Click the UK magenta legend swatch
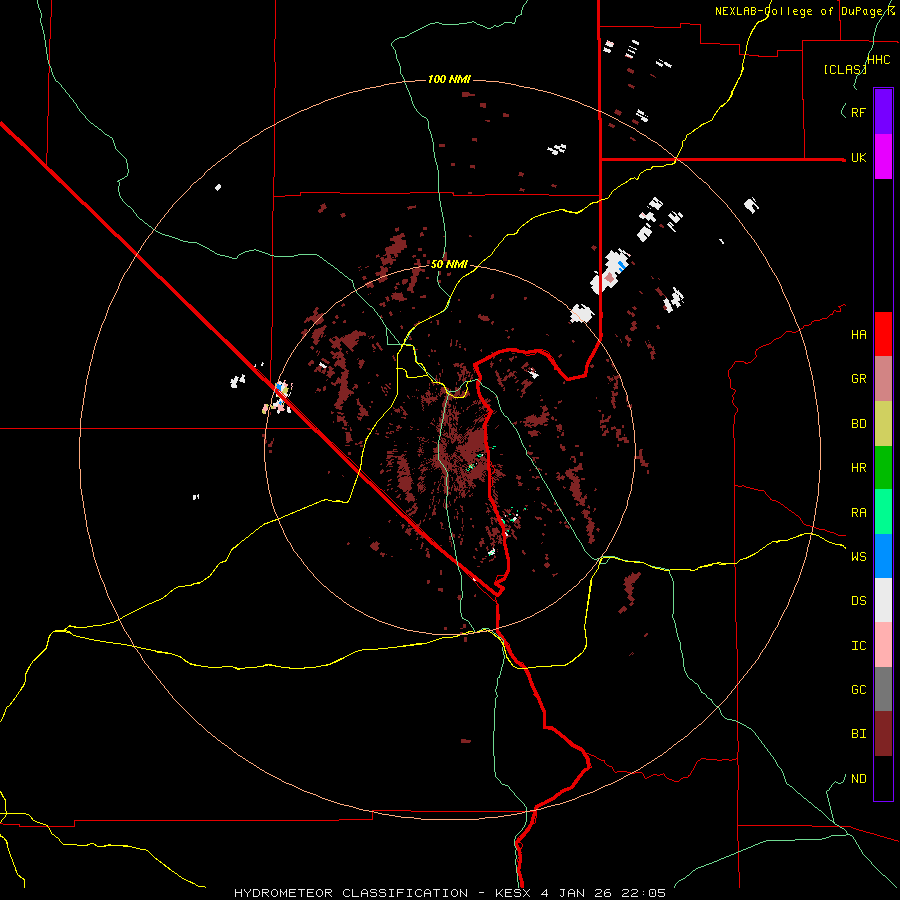This screenshot has width=900, height=900. point(883,157)
